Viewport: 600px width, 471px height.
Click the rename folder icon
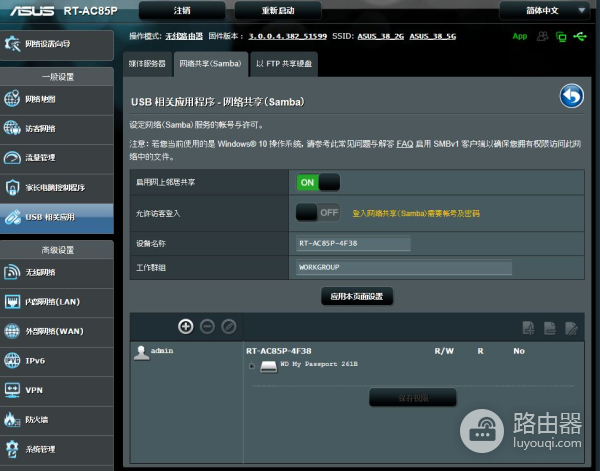tap(571, 328)
